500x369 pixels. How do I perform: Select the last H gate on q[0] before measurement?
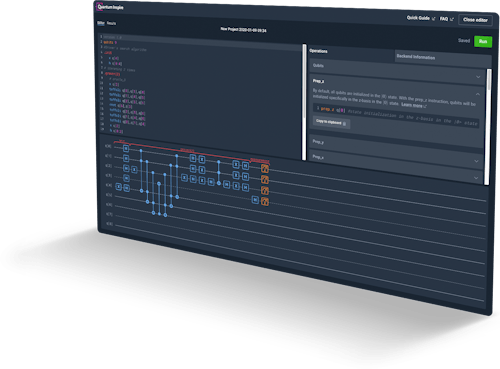pyautogui.click(x=245, y=165)
